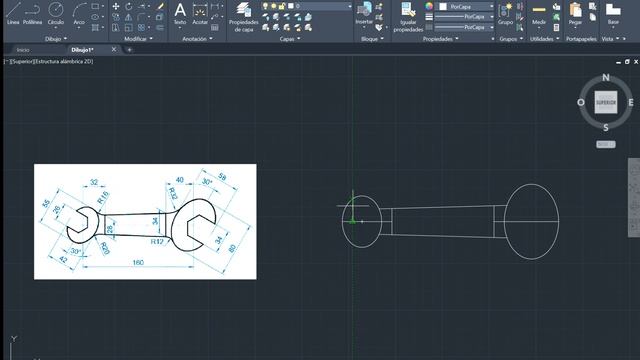The image size is (640, 360).
Task: Select the Polilínea tool
Action: pyautogui.click(x=32, y=13)
